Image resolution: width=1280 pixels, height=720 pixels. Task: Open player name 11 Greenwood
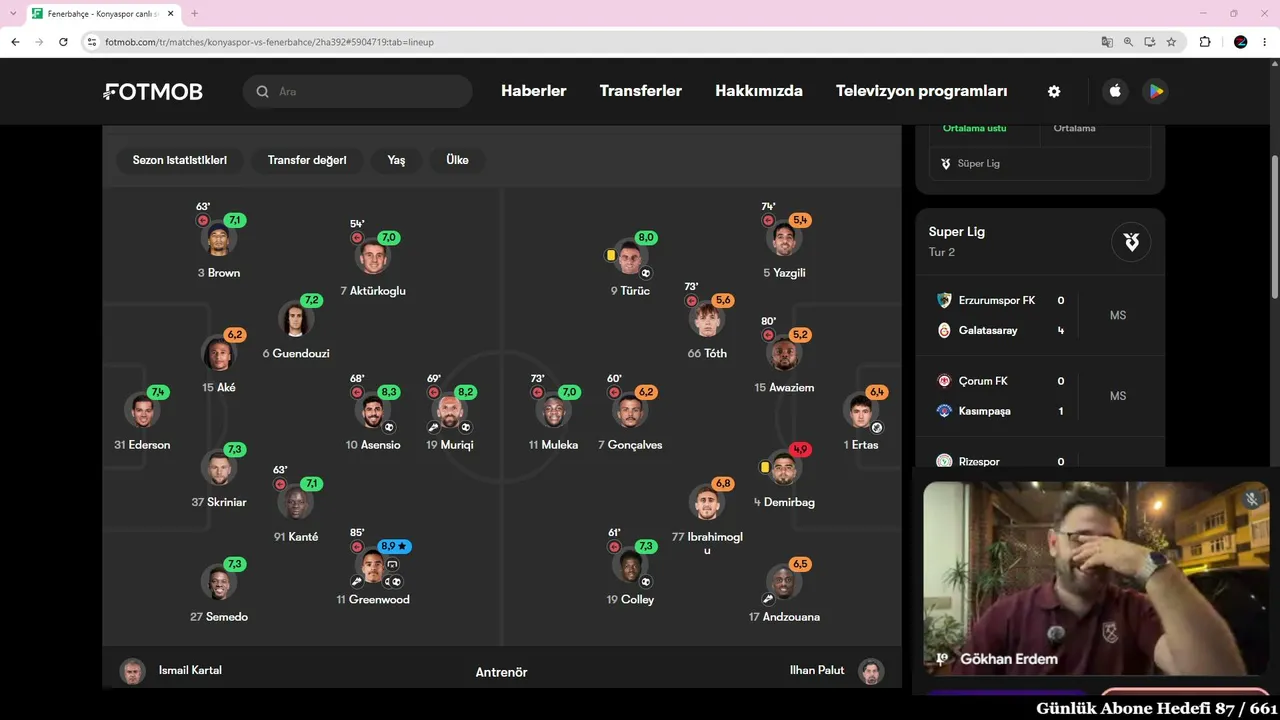(373, 600)
